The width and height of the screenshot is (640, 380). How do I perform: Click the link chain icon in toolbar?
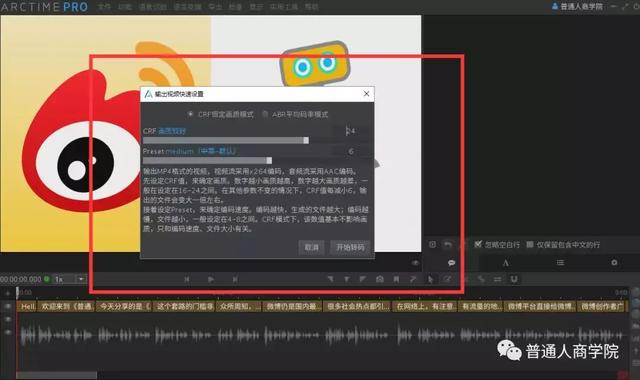coord(481,279)
